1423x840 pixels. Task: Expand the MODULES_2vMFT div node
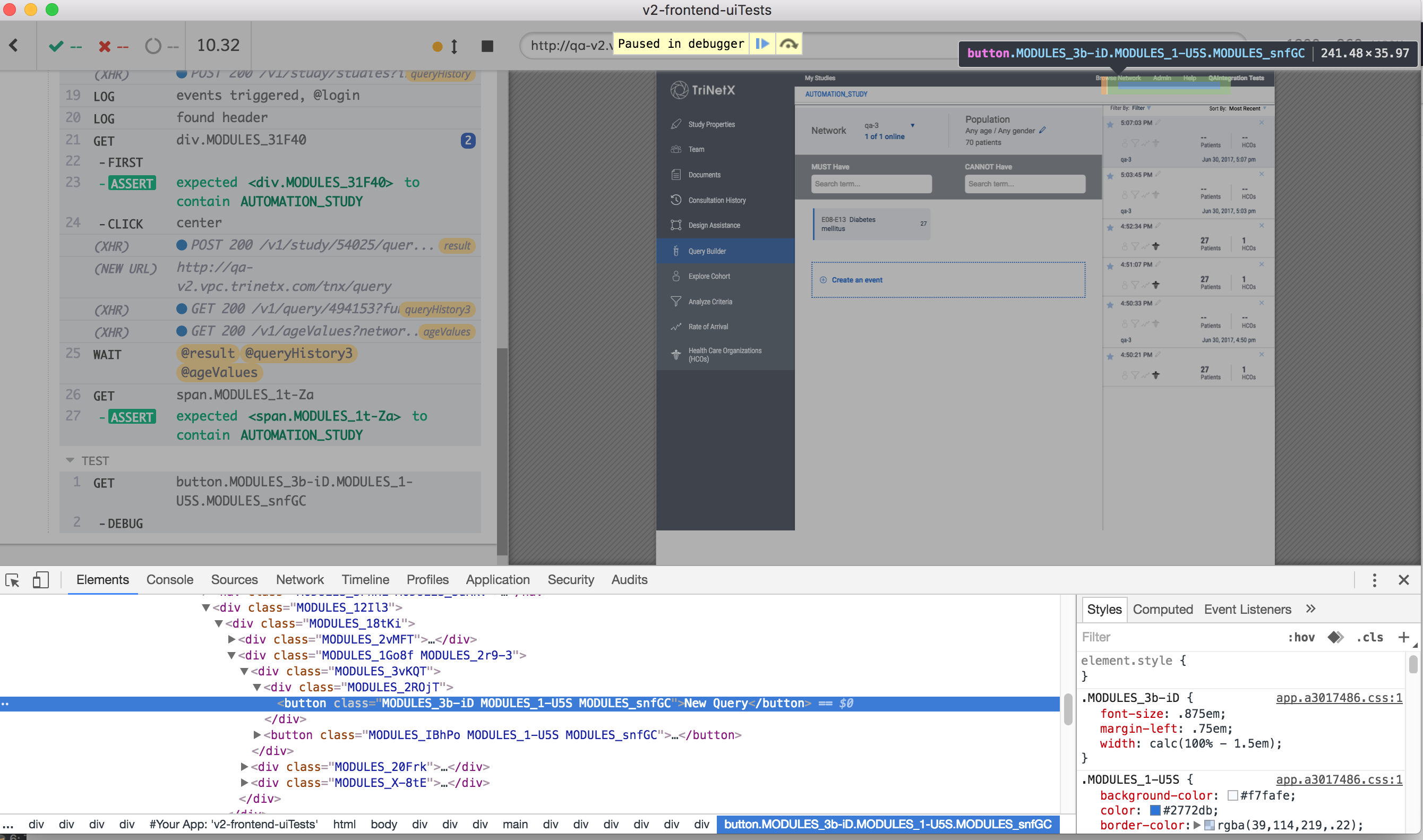click(232, 639)
